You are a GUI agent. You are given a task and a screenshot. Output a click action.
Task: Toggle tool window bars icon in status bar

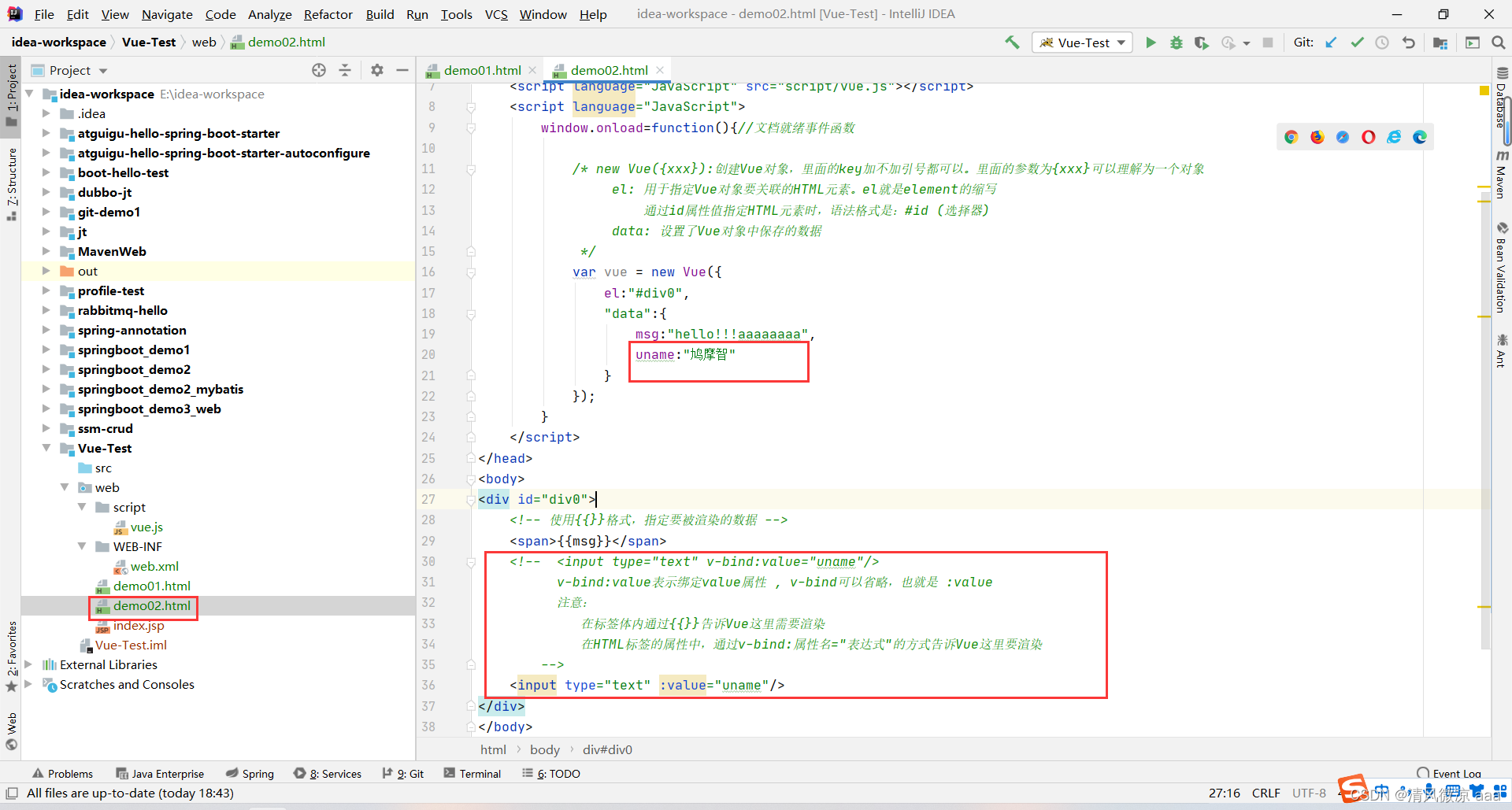(x=12, y=793)
